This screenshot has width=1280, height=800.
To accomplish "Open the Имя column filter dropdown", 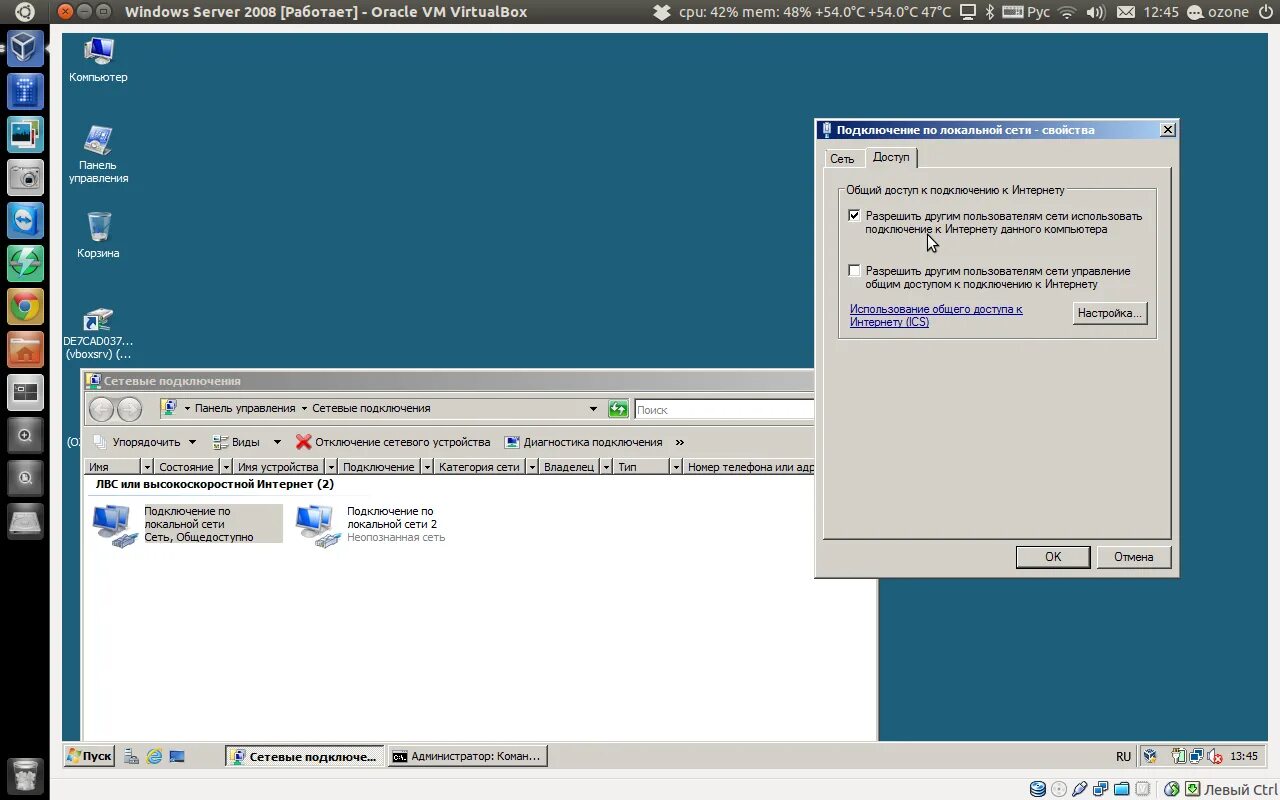I will coord(147,467).
